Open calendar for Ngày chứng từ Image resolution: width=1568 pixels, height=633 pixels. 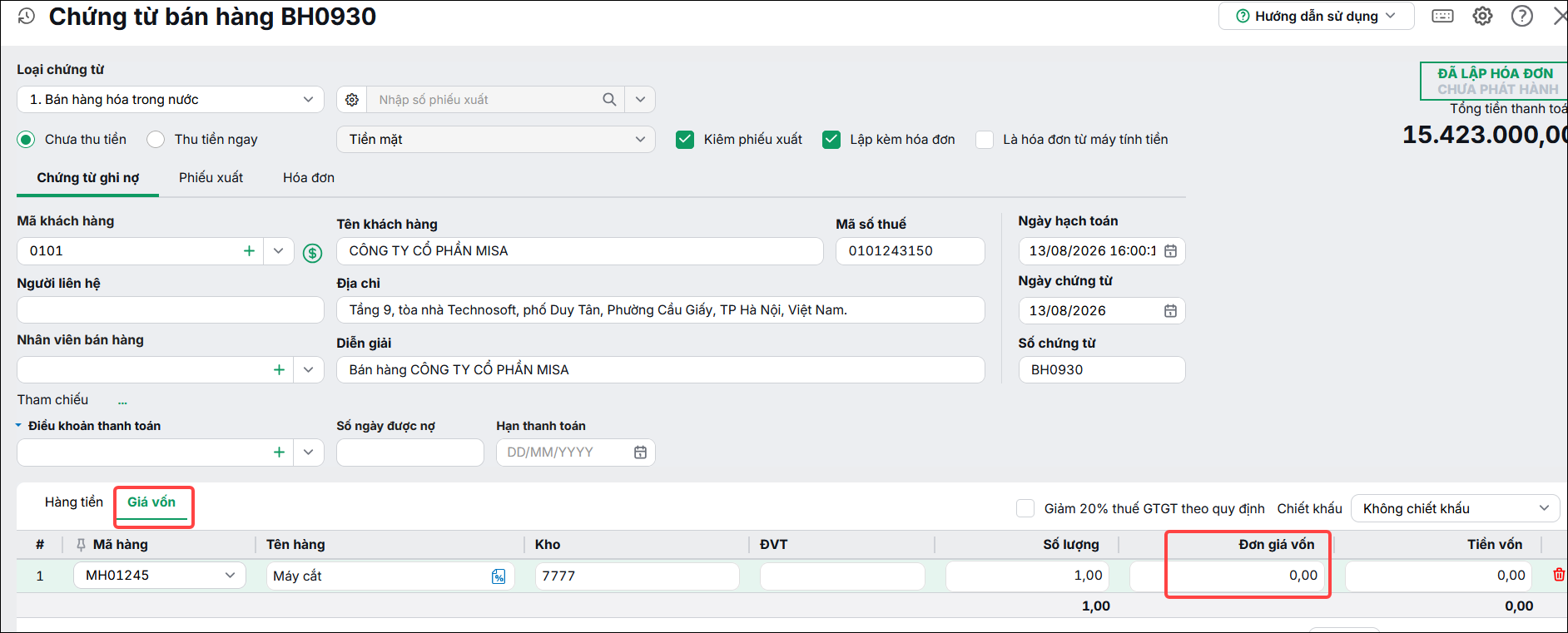pyautogui.click(x=1170, y=311)
